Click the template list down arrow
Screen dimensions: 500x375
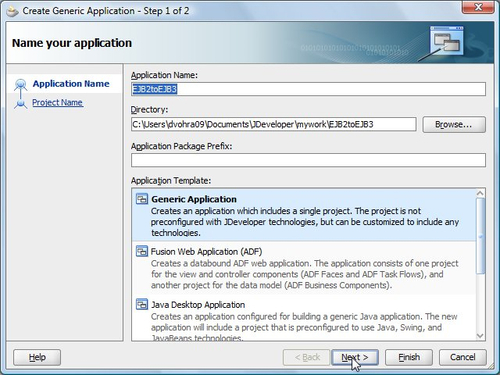pos(480,336)
